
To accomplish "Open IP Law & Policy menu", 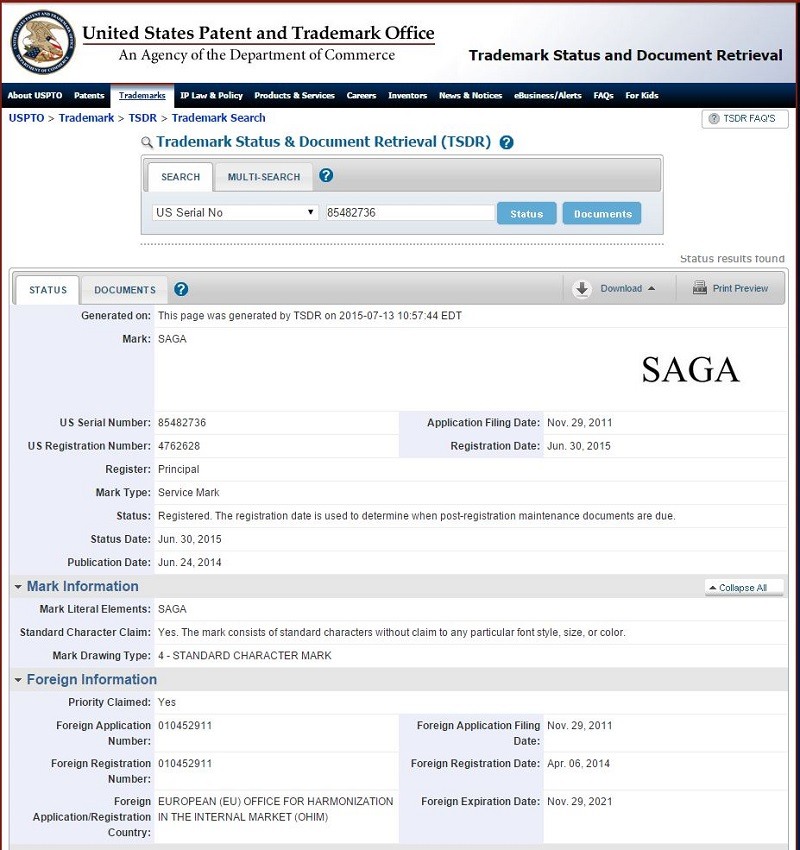I will [211, 95].
